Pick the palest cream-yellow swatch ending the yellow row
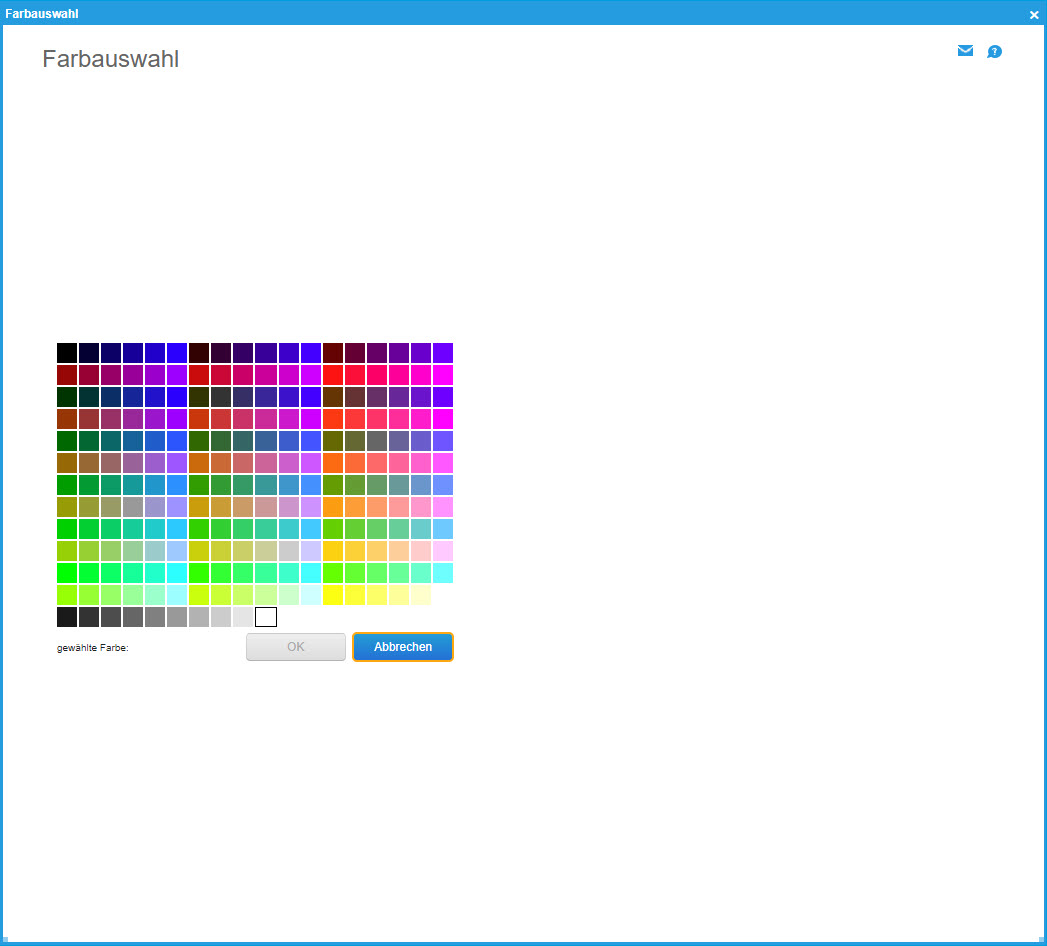Screen dimensions: 1047x946 tap(421, 595)
